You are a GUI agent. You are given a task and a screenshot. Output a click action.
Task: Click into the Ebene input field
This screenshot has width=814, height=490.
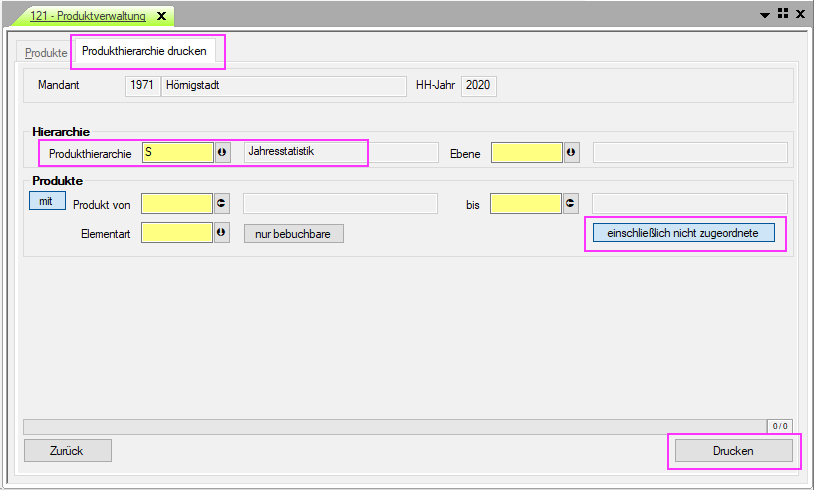point(526,153)
